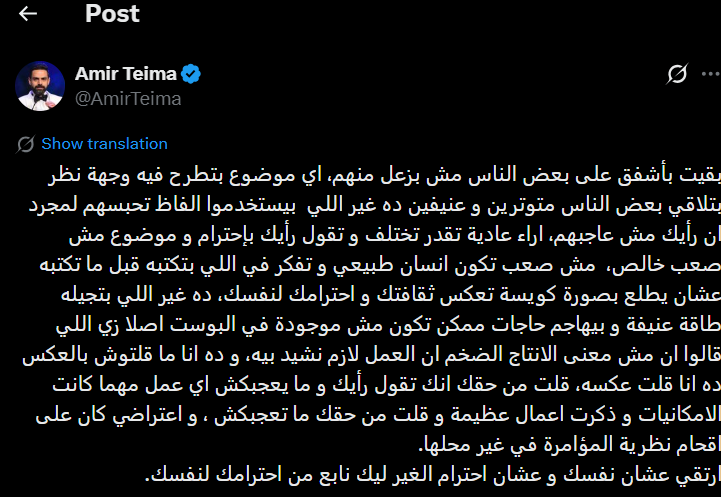The width and height of the screenshot is (721, 497).
Task: Open the Amir Teima display name
Action: pyautogui.click(x=126, y=73)
